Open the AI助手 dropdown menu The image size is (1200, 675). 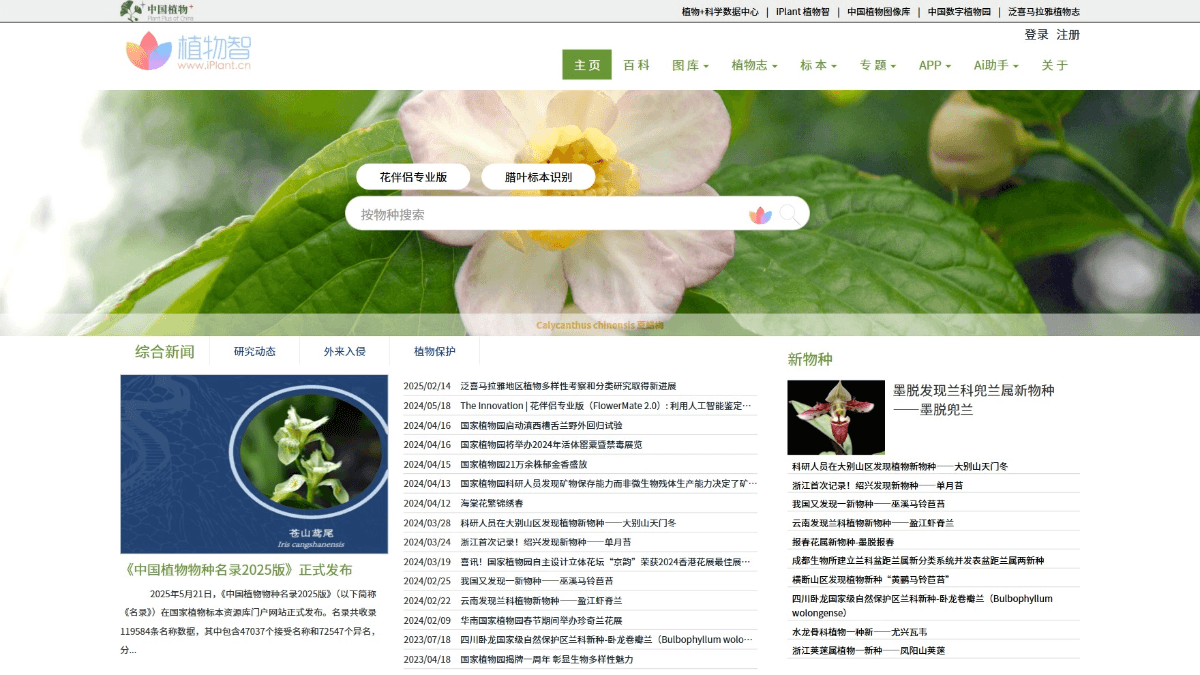click(996, 65)
